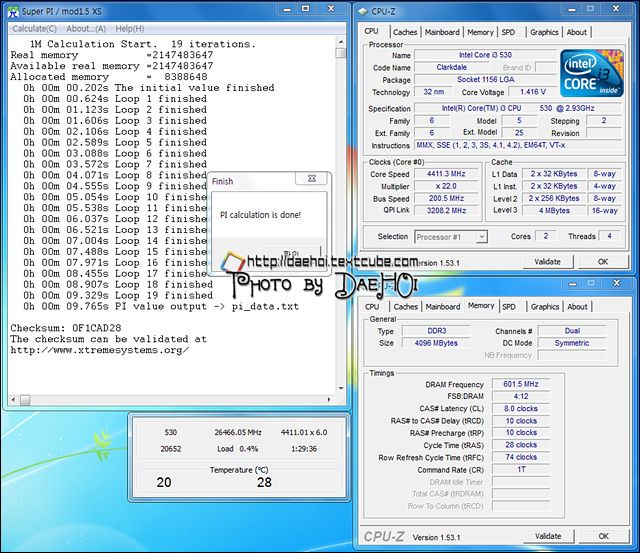Click the Checksum line 0F1CAD28
Image resolution: width=640 pixels, height=553 pixels.
coord(66,328)
